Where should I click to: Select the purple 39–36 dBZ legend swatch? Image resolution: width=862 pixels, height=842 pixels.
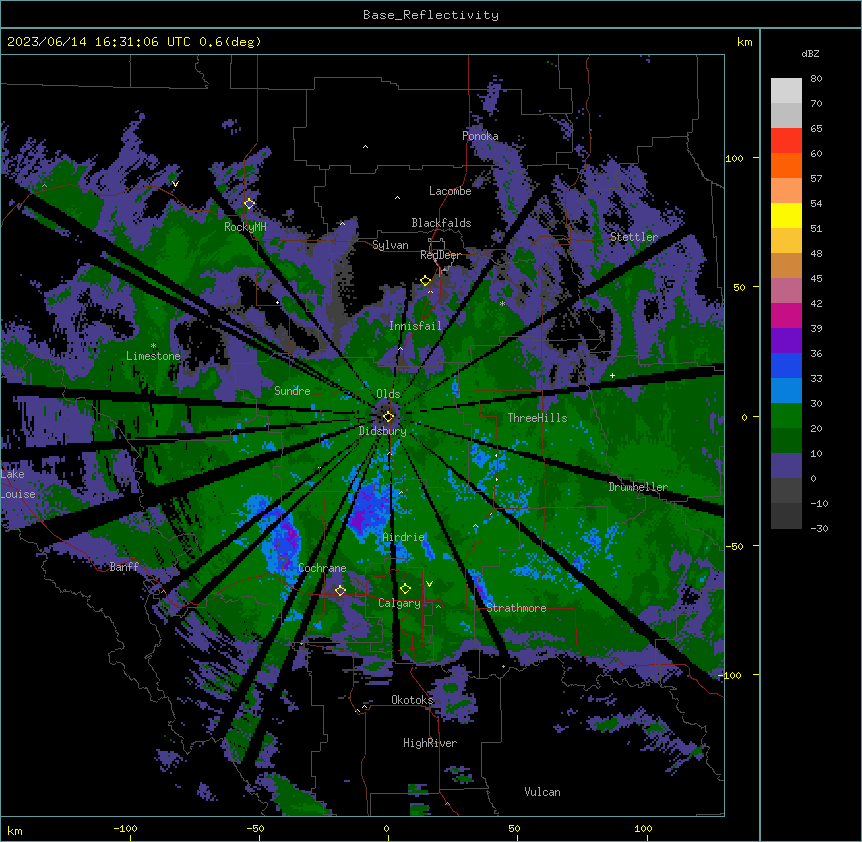click(786, 341)
